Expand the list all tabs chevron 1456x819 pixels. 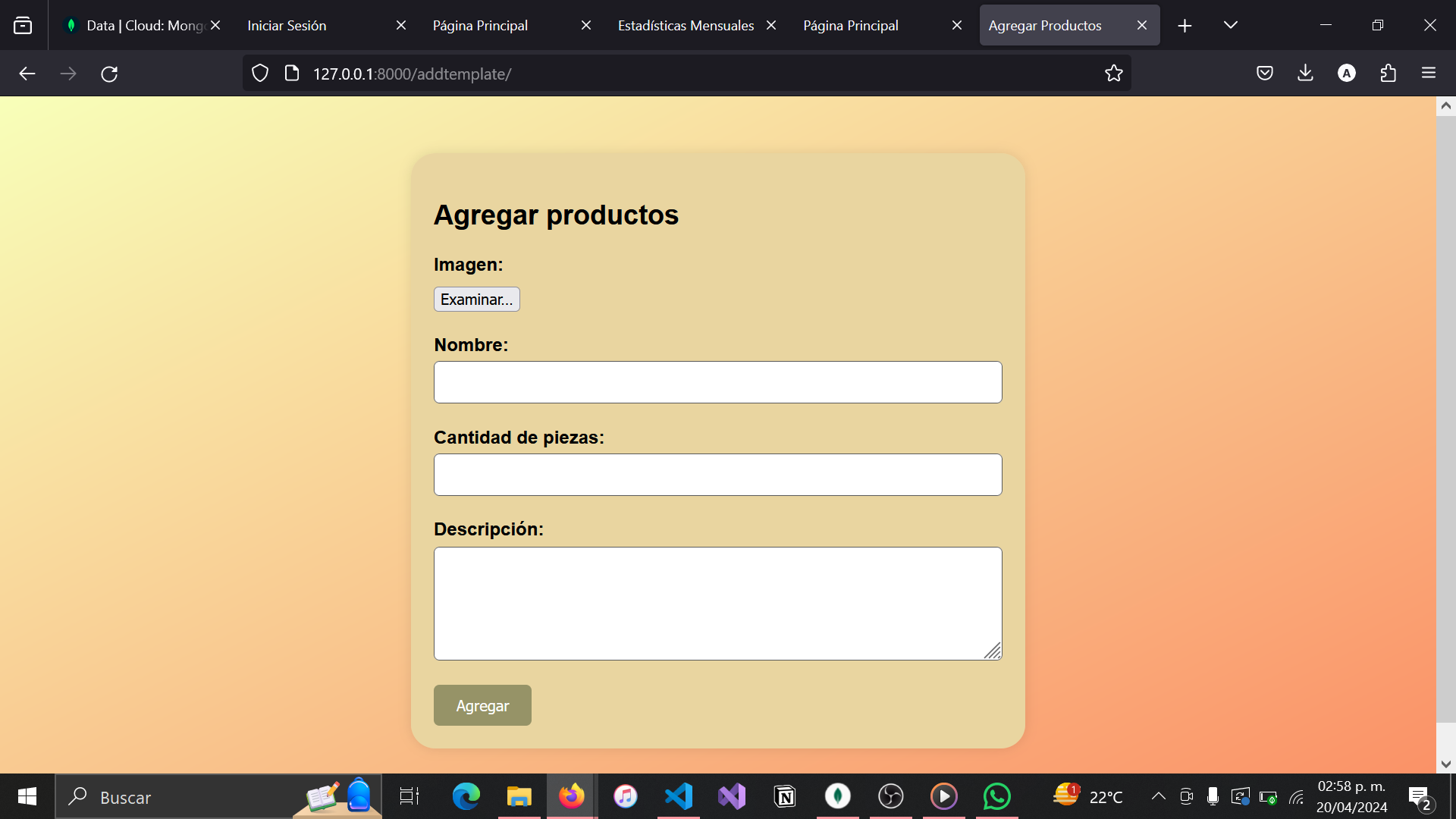[1230, 25]
